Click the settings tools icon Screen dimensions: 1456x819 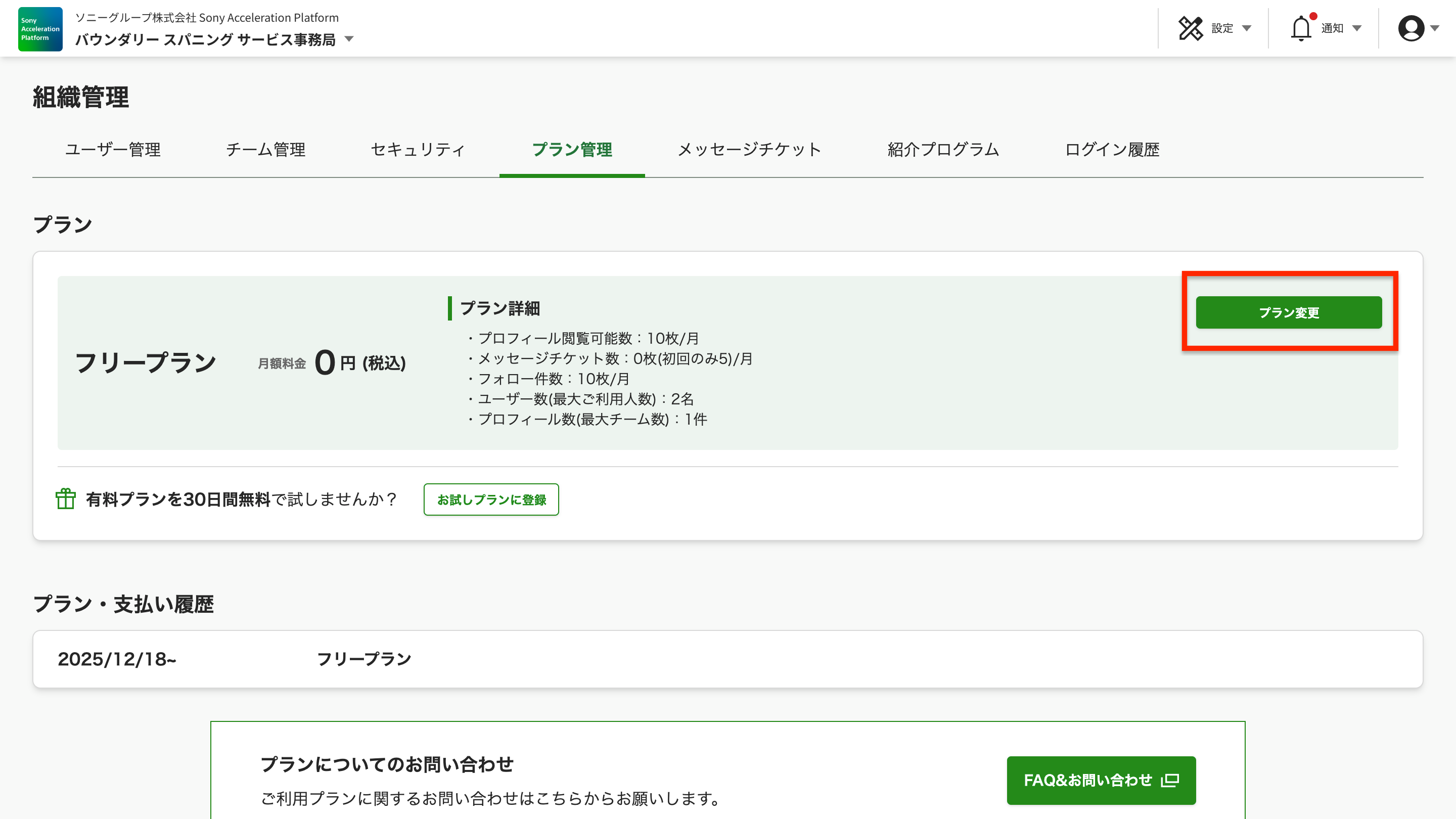pos(1191,28)
